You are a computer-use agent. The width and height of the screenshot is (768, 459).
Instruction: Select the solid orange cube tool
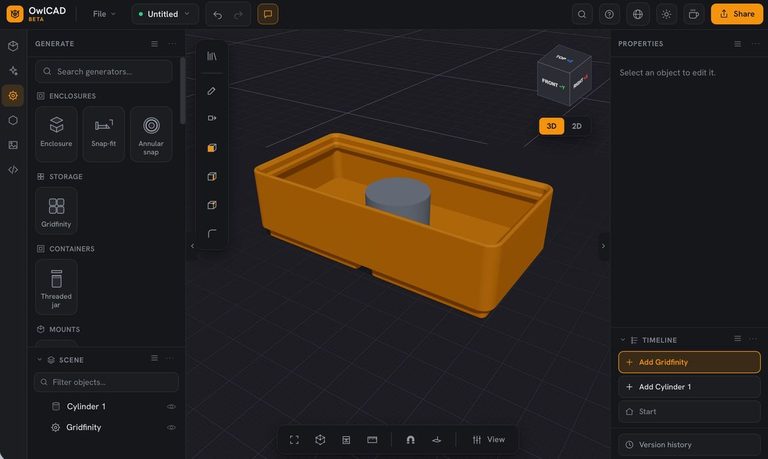pos(212,147)
